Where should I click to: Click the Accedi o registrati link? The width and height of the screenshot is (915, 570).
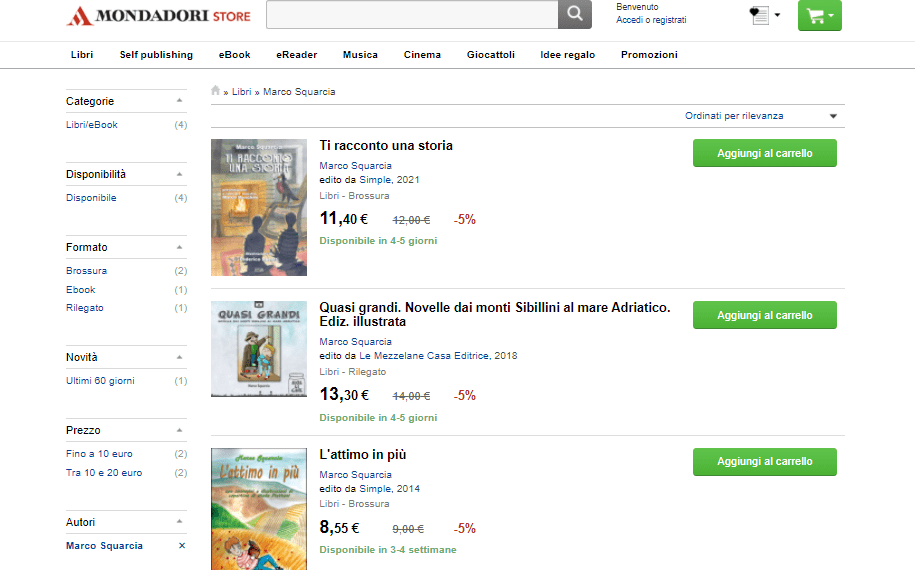pyautogui.click(x=651, y=20)
